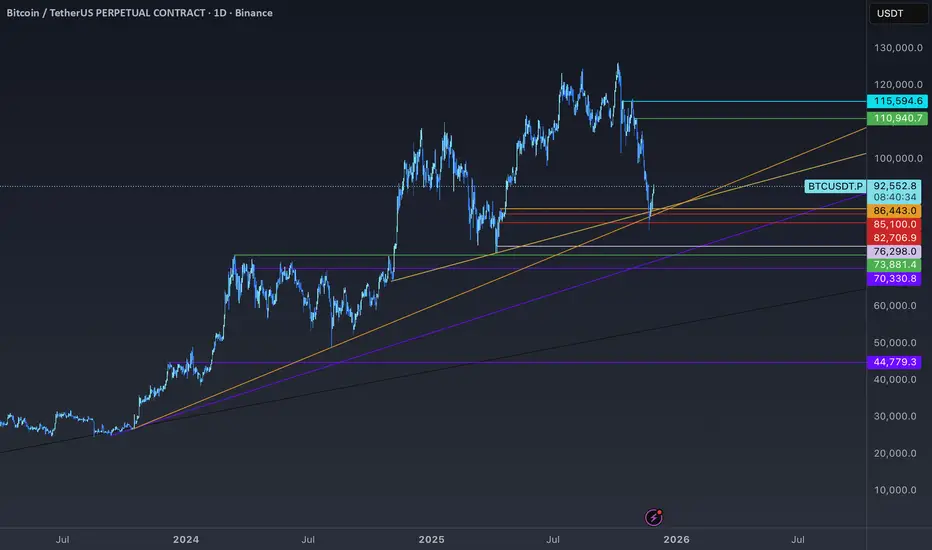Click the 86,443.0 orange price label
Image resolution: width=932 pixels, height=550 pixels.
point(895,210)
